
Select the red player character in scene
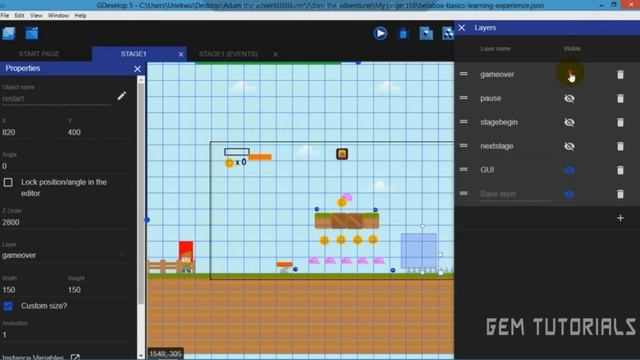click(x=186, y=256)
